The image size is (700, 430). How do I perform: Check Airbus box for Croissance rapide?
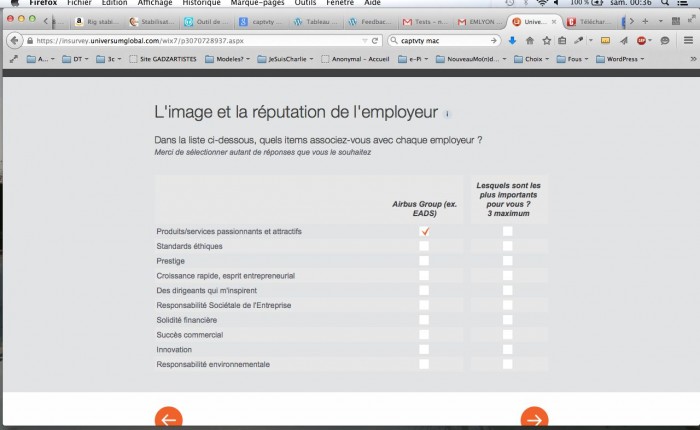click(424, 276)
